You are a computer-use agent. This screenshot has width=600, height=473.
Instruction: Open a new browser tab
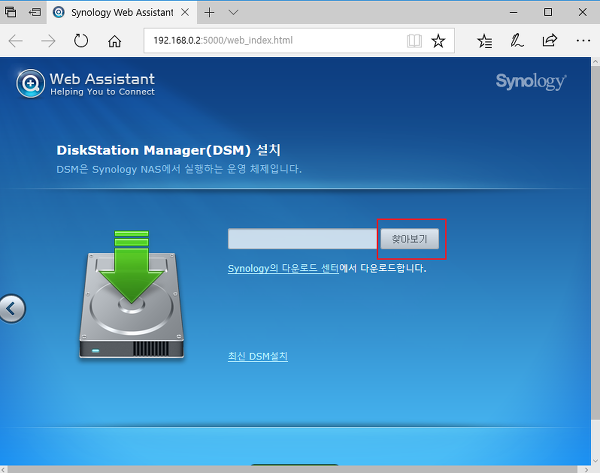(209, 12)
